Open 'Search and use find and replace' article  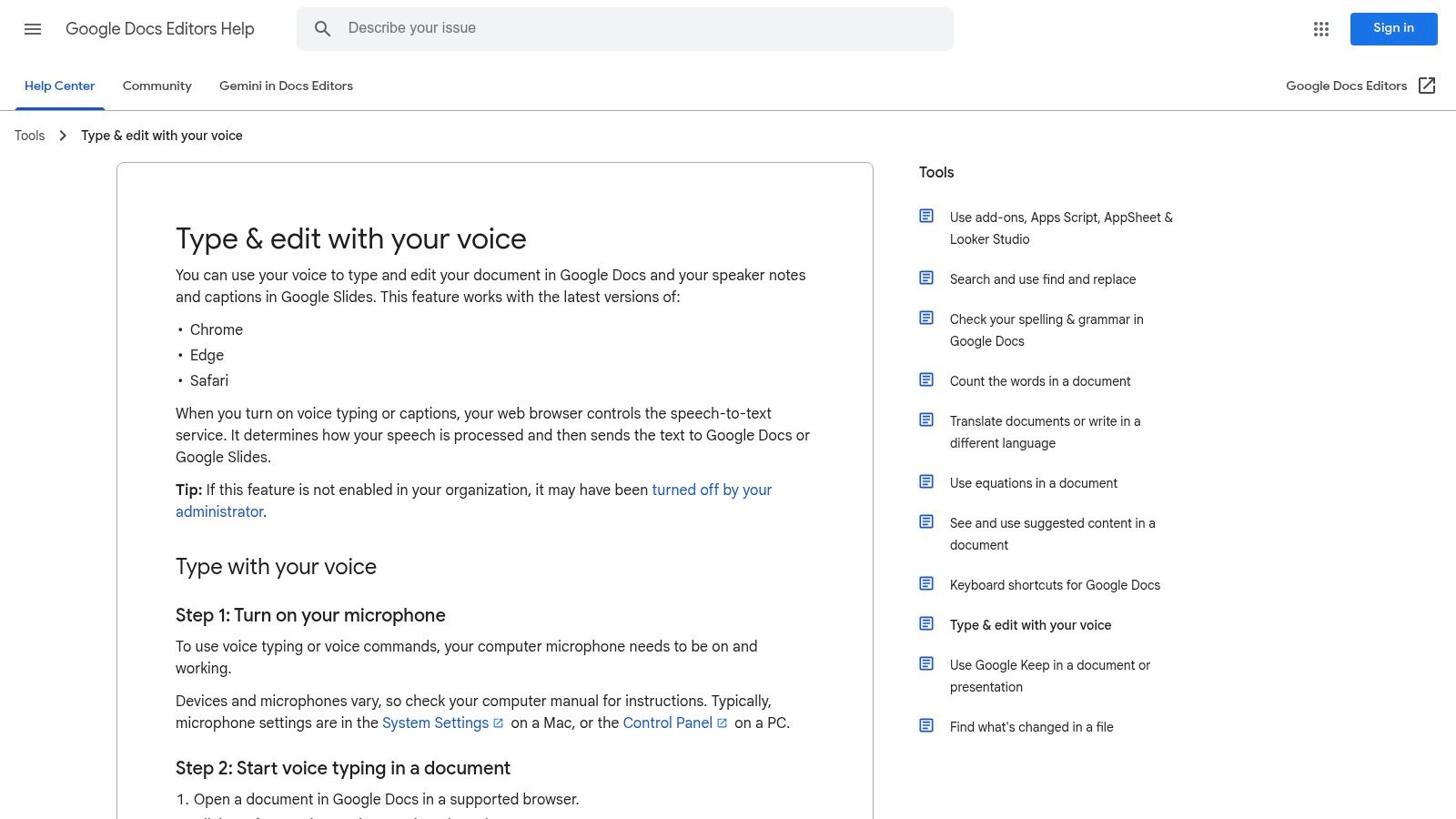tap(1043, 279)
